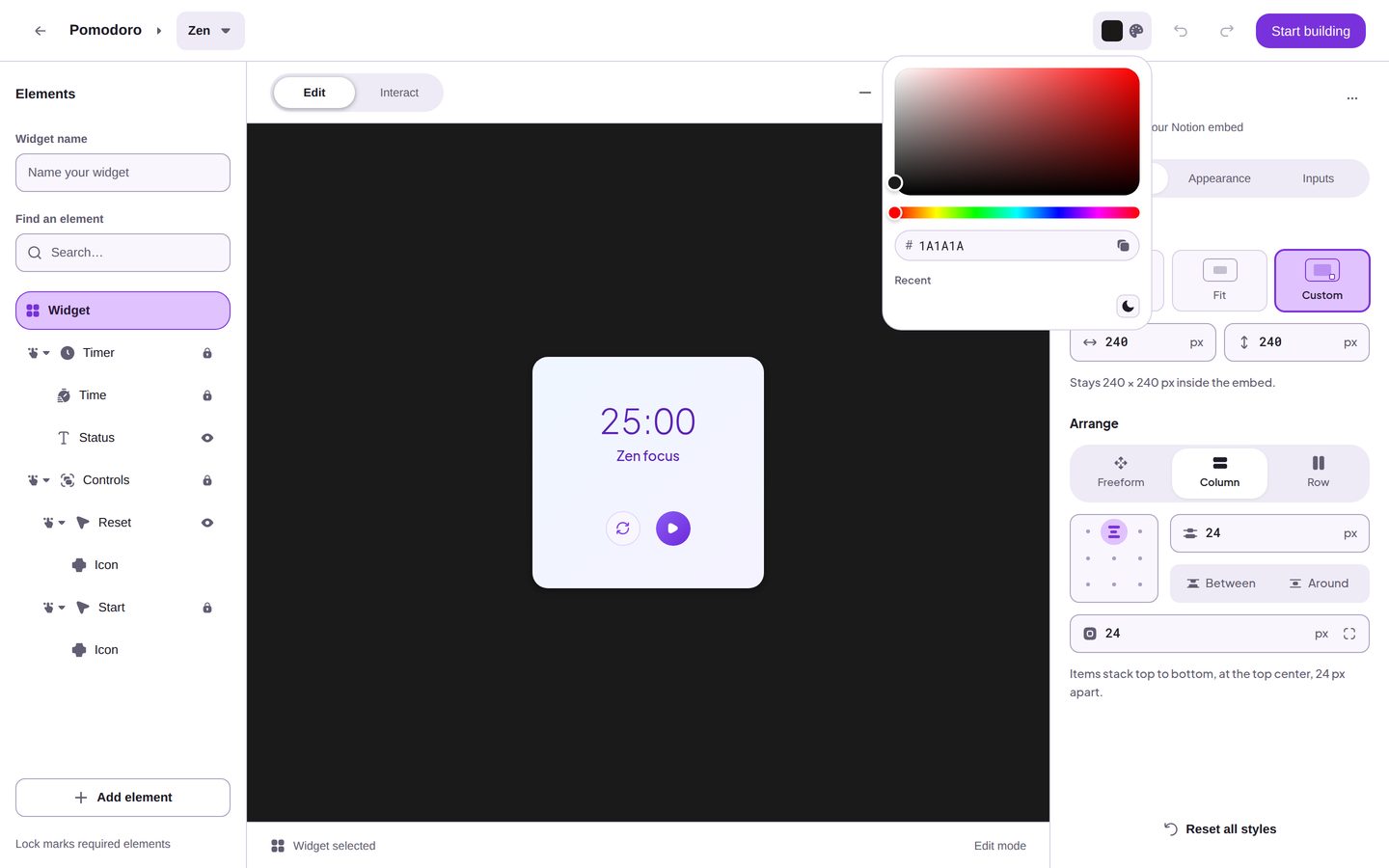
Task: Click the lock icon on Timer row
Action: (x=207, y=353)
